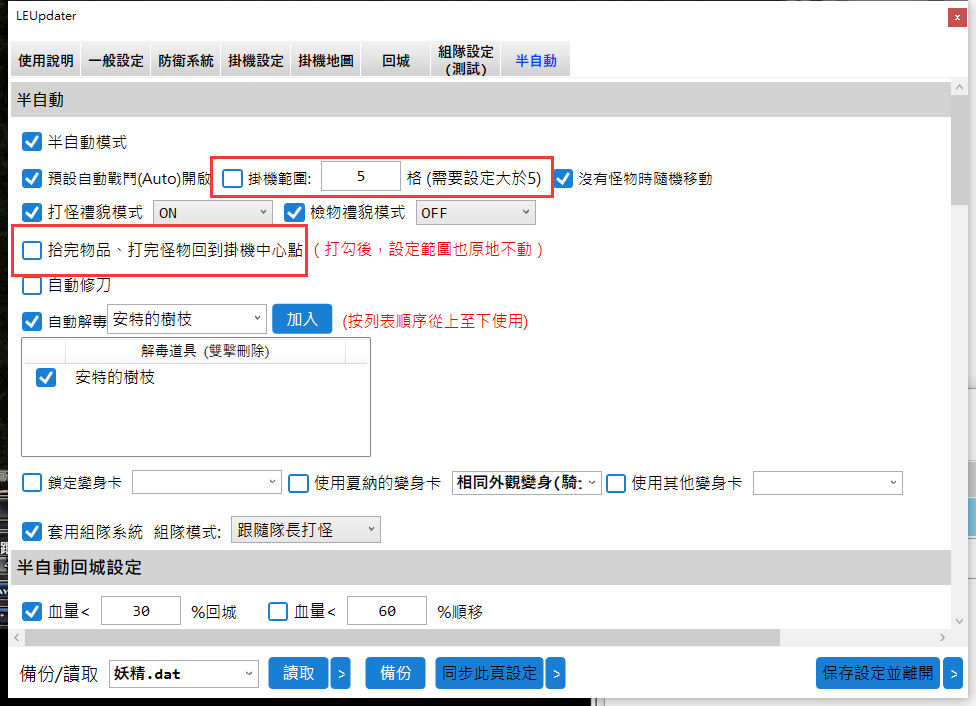
Task: Click the arrow next to 同步此頁設定
Action: 556,673
